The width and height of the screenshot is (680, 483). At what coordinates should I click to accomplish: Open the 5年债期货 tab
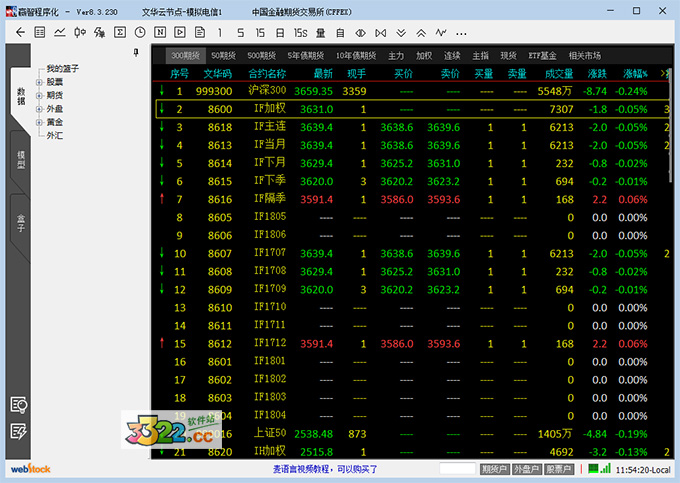point(306,55)
